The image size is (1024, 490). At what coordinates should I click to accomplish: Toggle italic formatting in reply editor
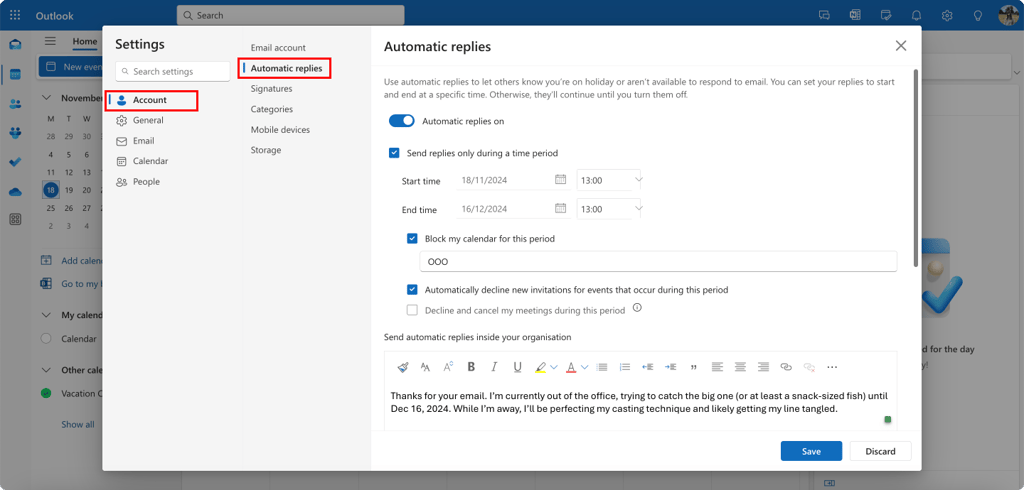click(x=494, y=367)
